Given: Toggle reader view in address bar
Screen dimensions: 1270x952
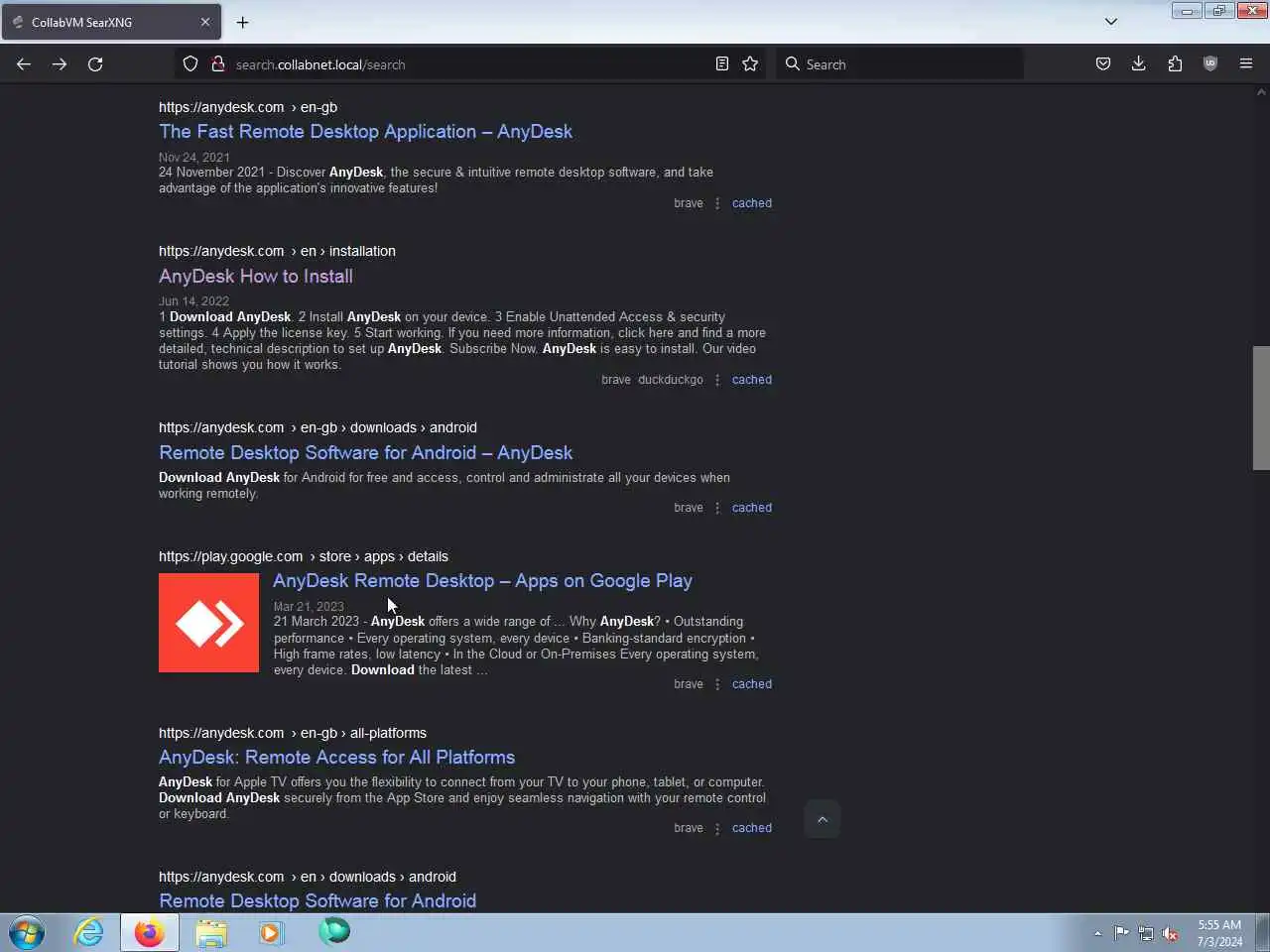Looking at the screenshot, I should (722, 64).
